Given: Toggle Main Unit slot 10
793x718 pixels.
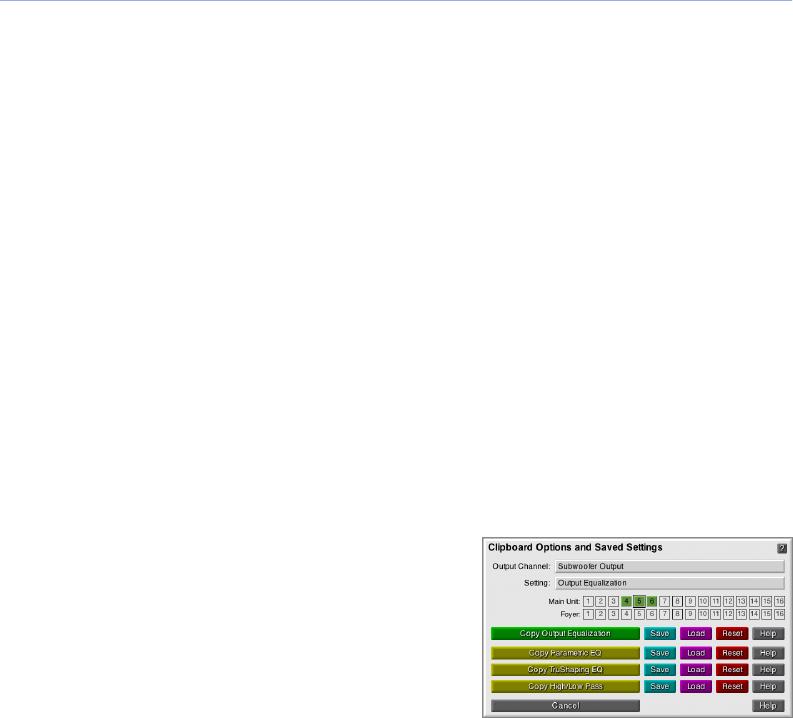Looking at the screenshot, I should click(703, 601).
